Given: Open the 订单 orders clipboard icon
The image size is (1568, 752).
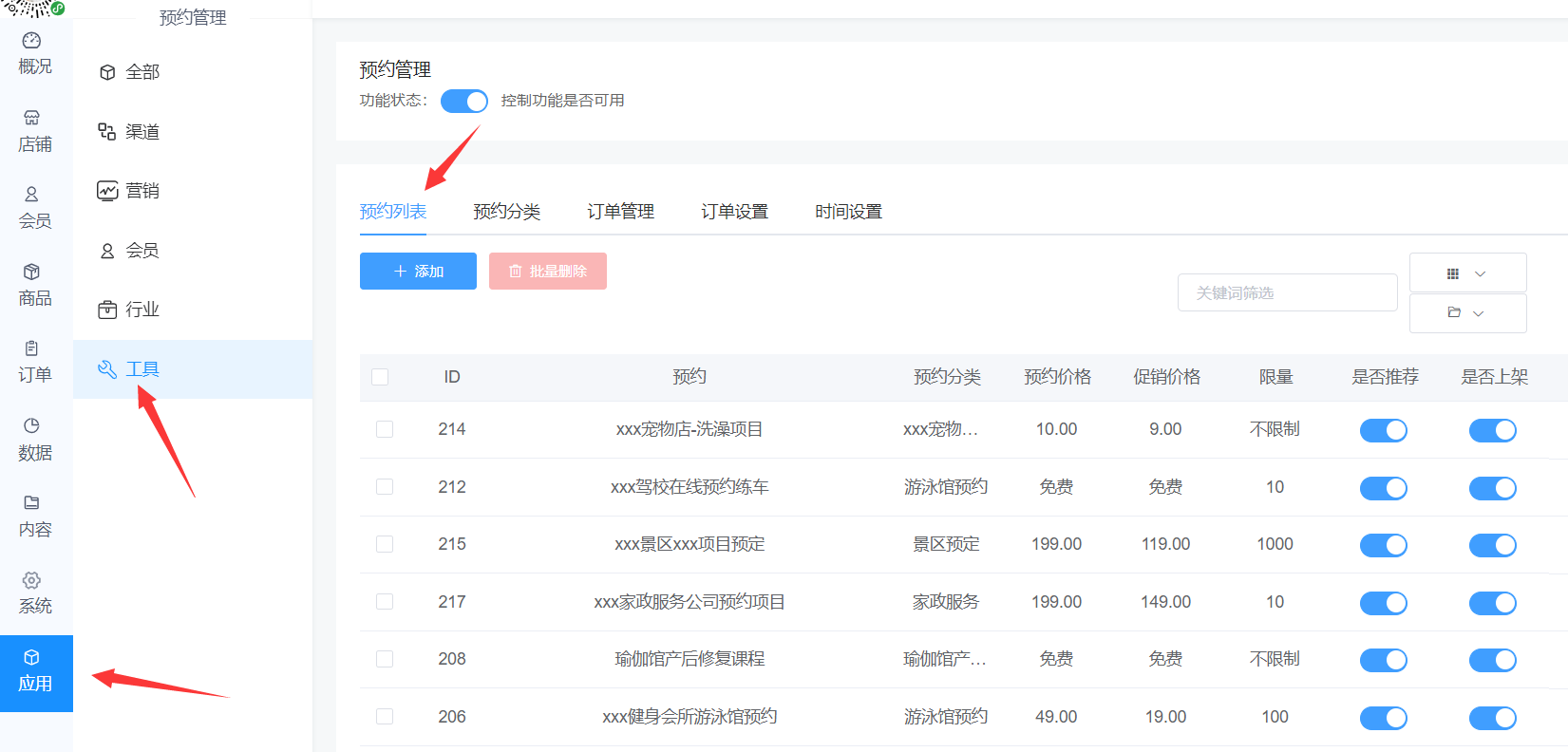Looking at the screenshot, I should [31, 348].
